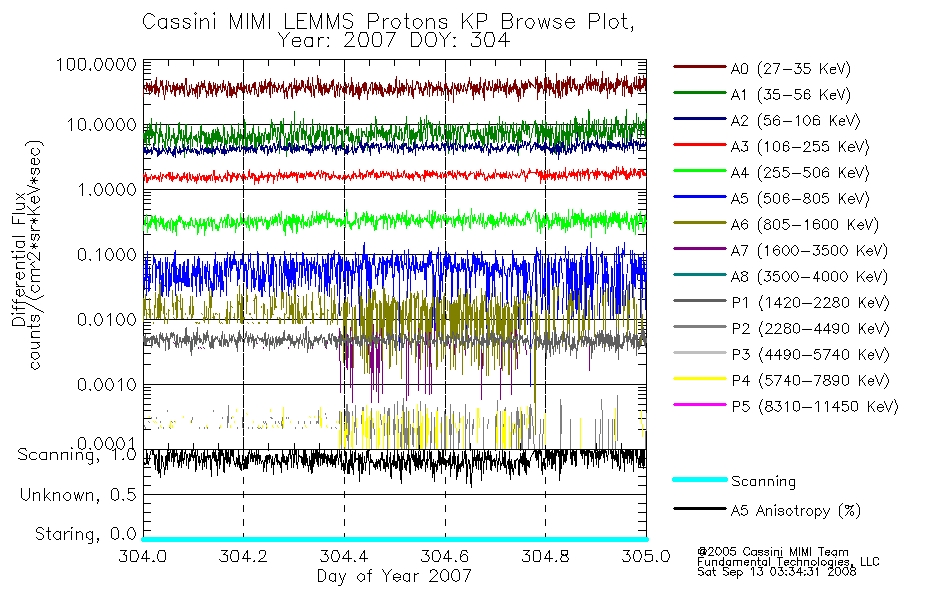Click the yellow P4 legend line
The image size is (950, 600).
pyautogui.click(x=699, y=379)
